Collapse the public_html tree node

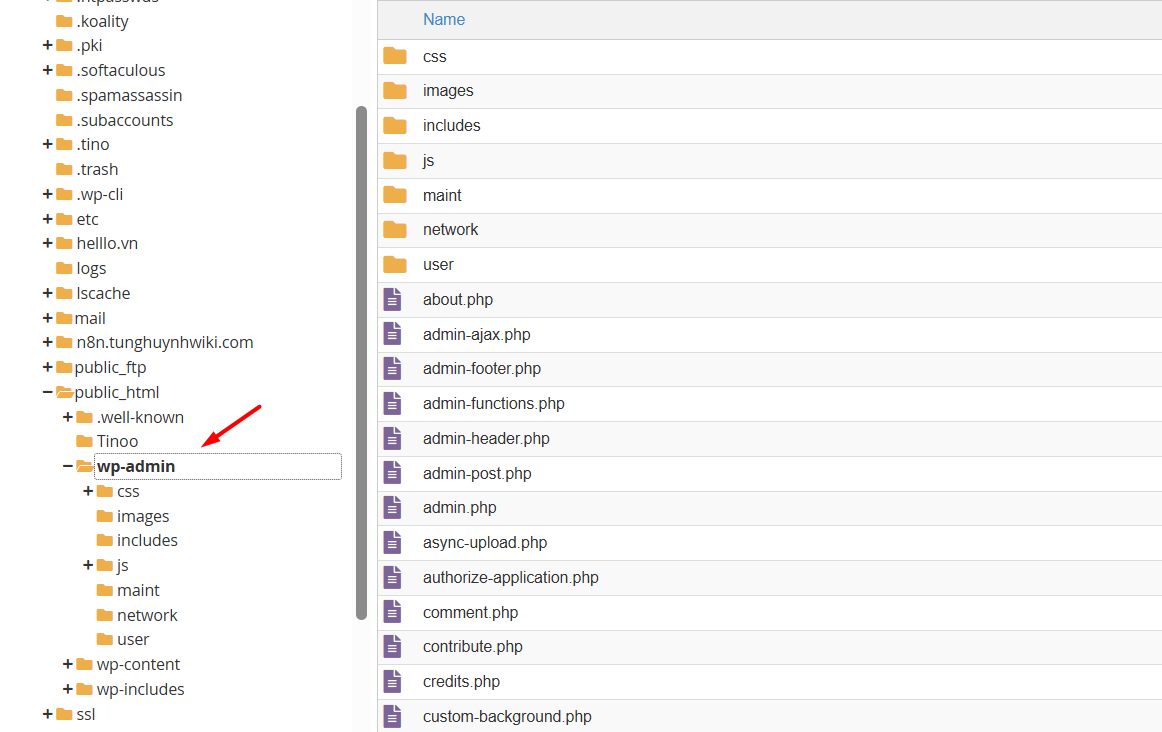[x=47, y=392]
